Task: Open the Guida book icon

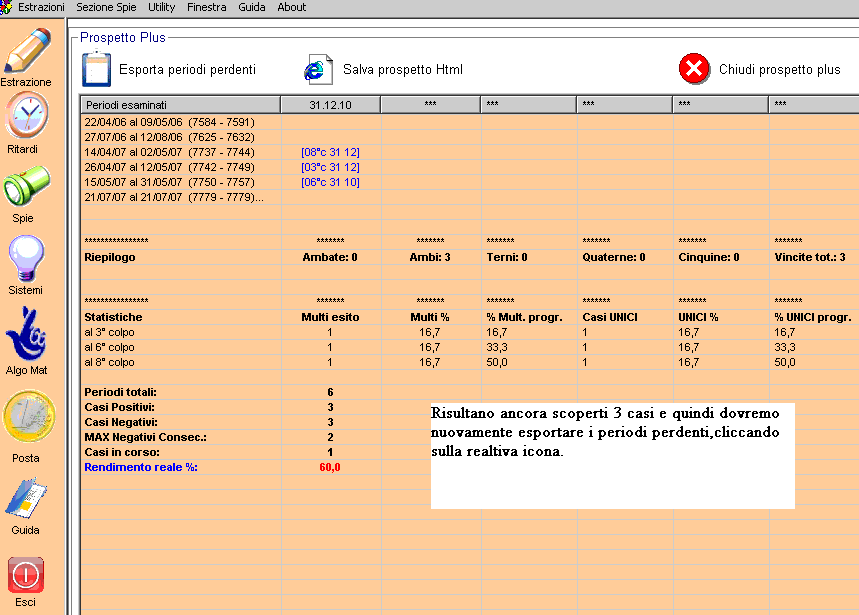Action: [26, 498]
